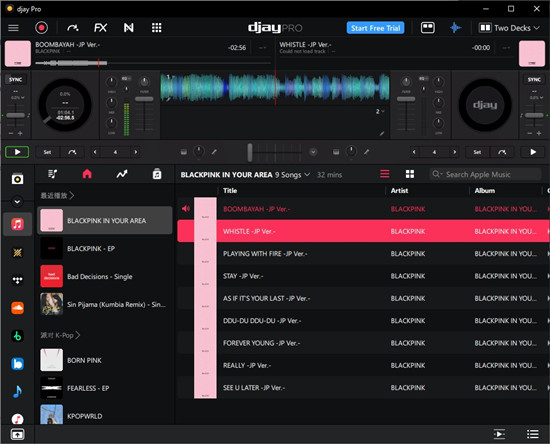Click Set cue on left deck
This screenshot has height=444, width=550.
(47, 152)
